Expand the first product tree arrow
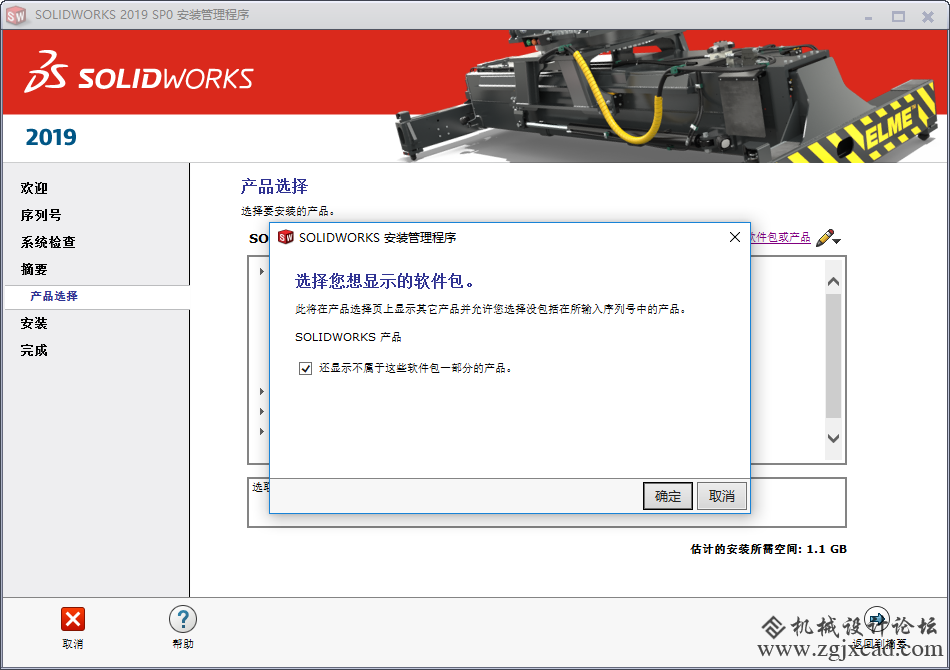The width and height of the screenshot is (950, 670). tap(262, 271)
